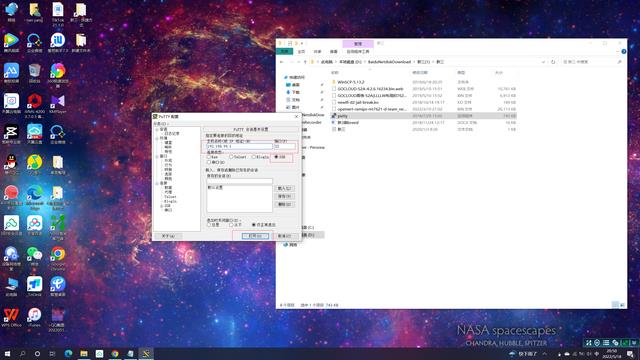Image resolution: width=640 pixels, height=360 pixels.
Task: Click the host name IP address field
Action: click(x=239, y=146)
